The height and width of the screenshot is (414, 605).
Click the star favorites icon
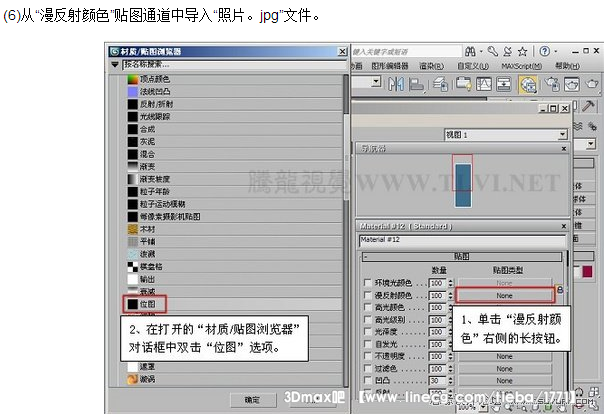[x=522, y=51]
